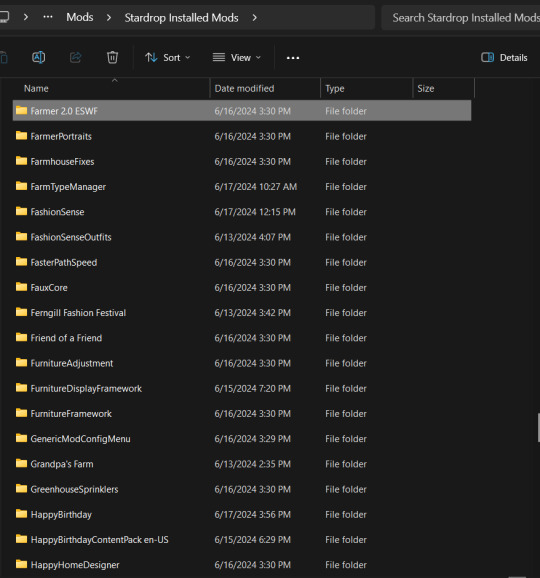Expand the chevron before the breadcrumb ellipsis

[26, 17]
